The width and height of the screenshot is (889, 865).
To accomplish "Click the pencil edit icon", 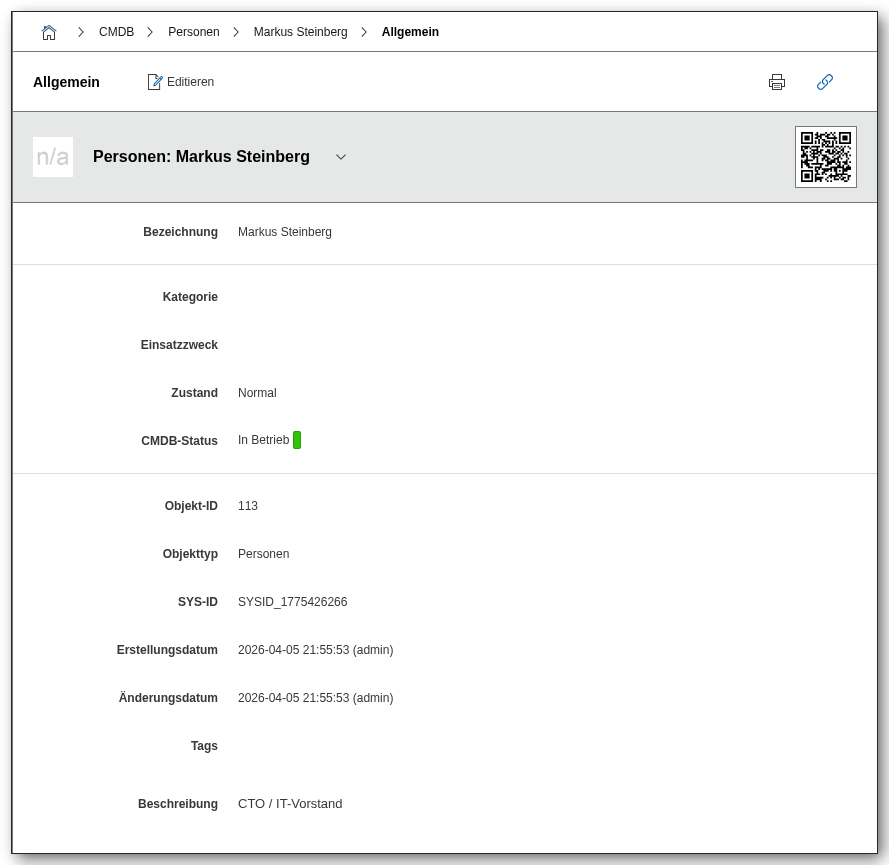I will pyautogui.click(x=155, y=82).
